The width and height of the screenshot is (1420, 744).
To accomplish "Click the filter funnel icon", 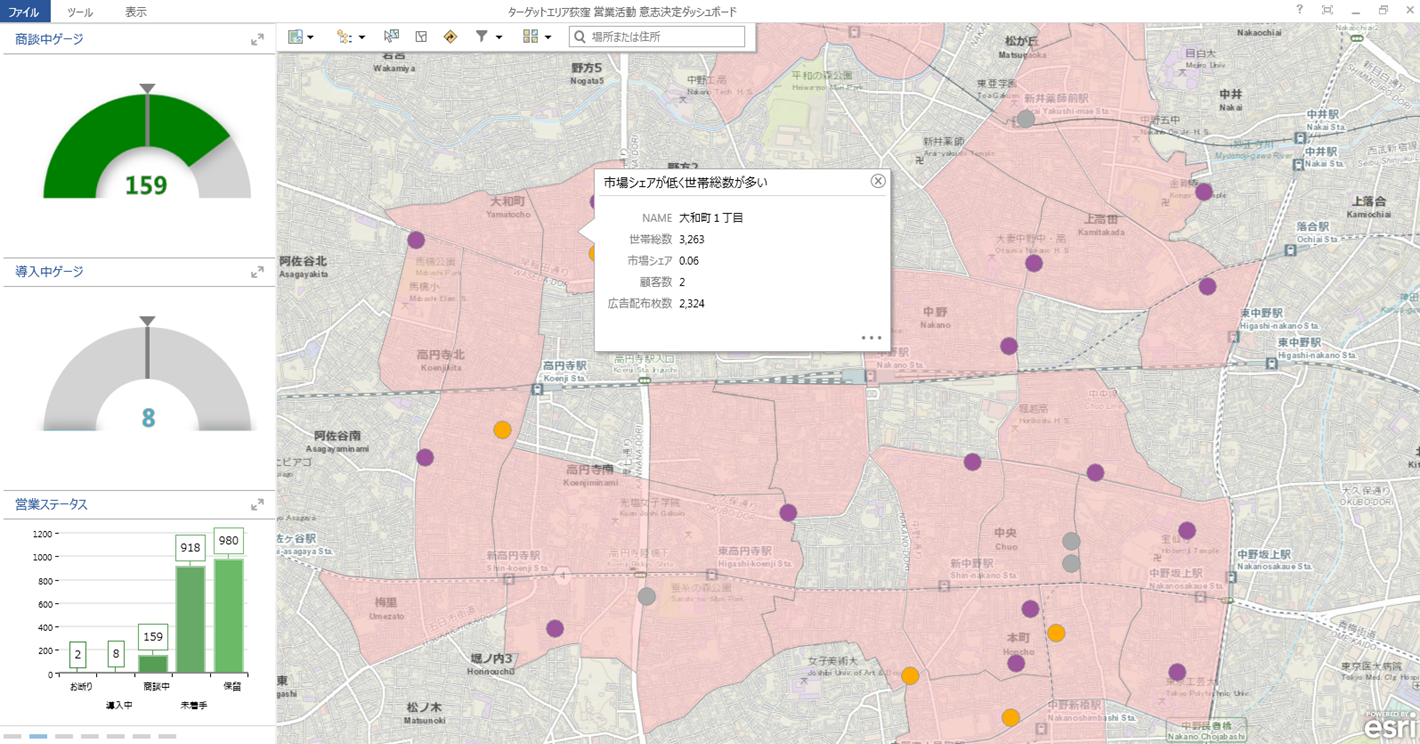I will [482, 36].
